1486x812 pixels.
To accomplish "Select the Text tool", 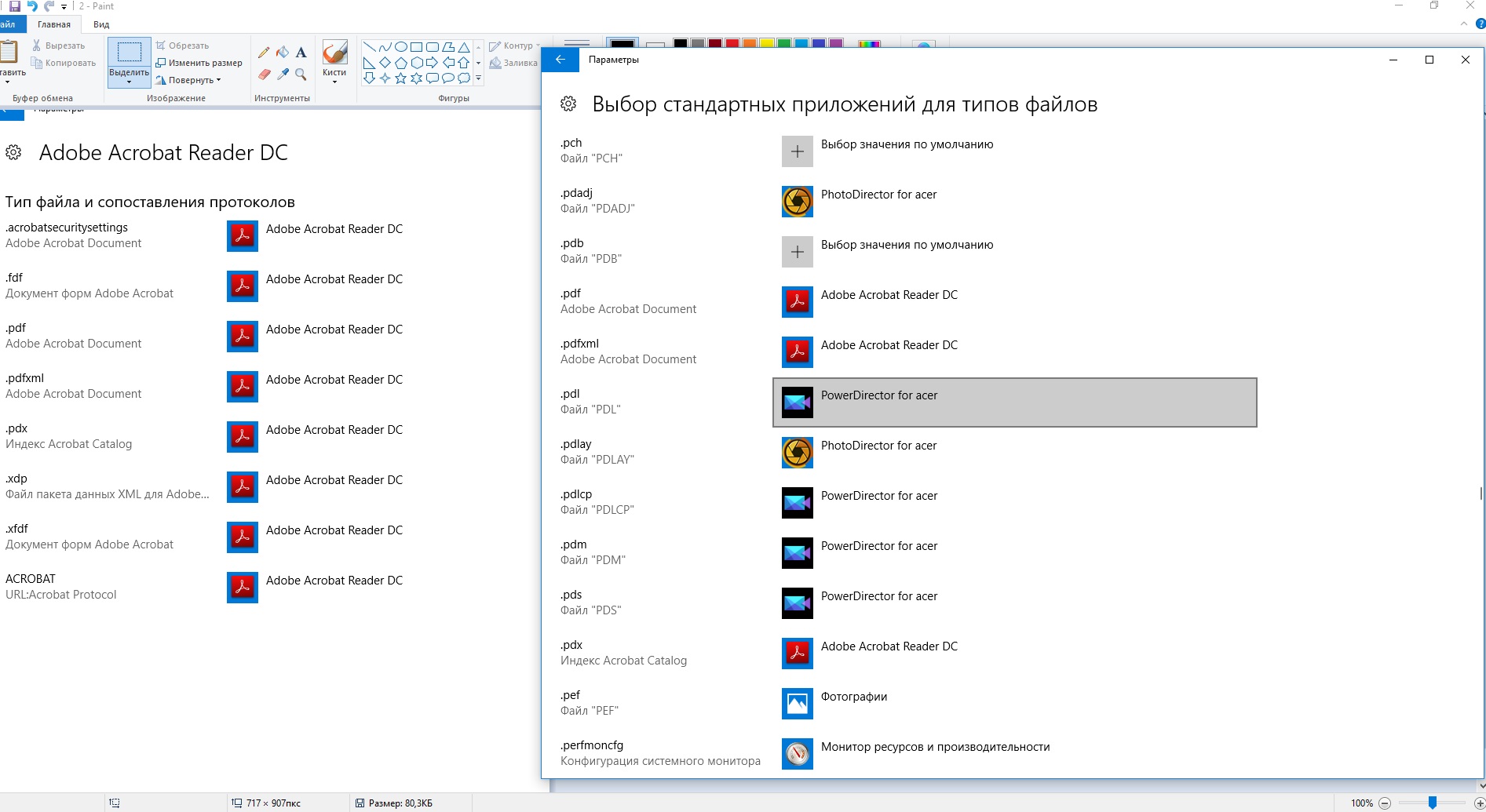I will pyautogui.click(x=301, y=53).
